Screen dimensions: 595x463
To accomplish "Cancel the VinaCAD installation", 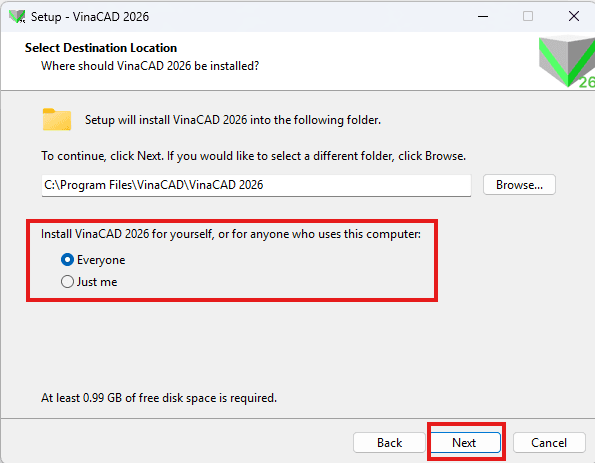I will coord(549,443).
